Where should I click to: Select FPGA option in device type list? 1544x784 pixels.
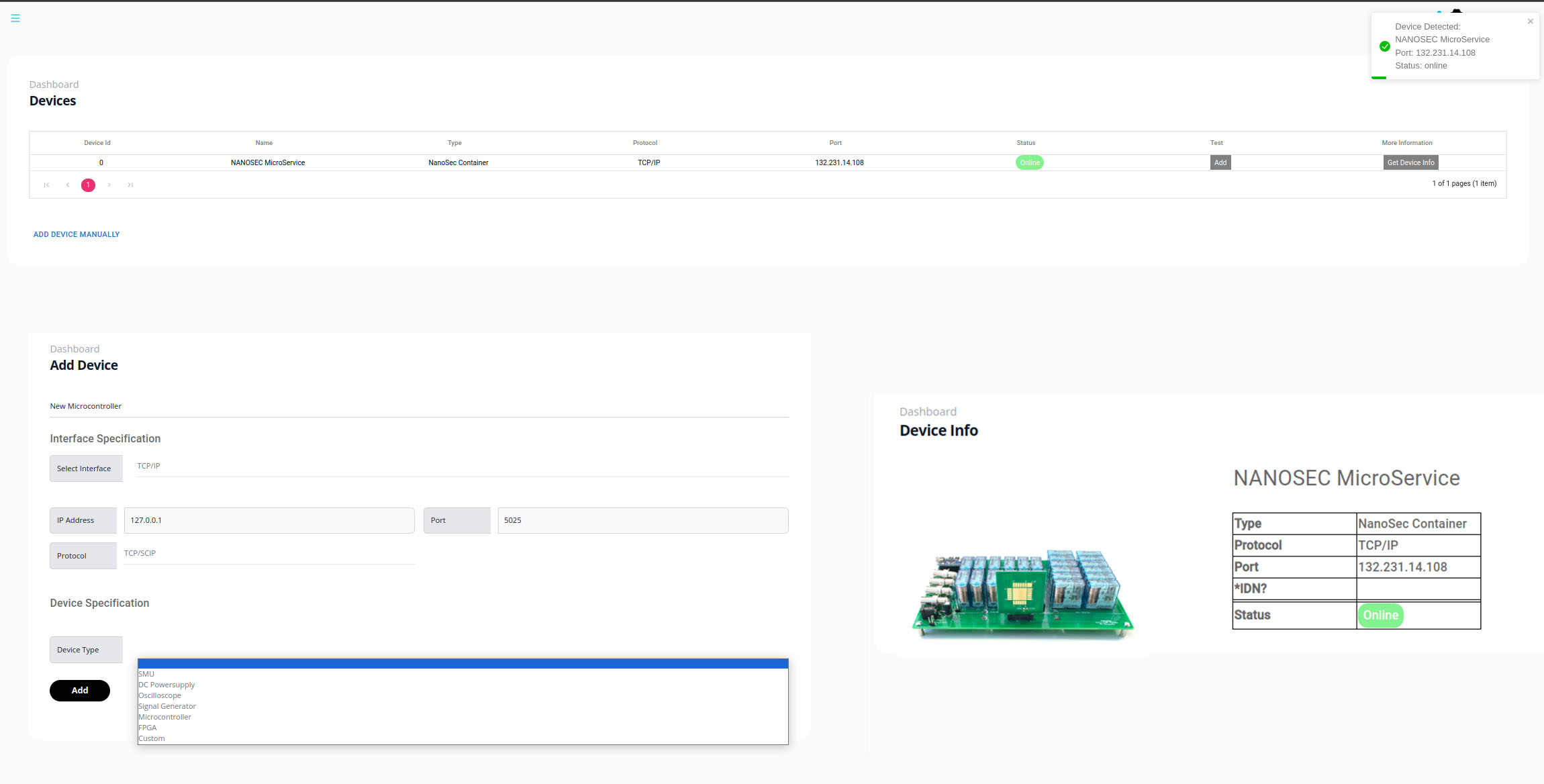148,728
